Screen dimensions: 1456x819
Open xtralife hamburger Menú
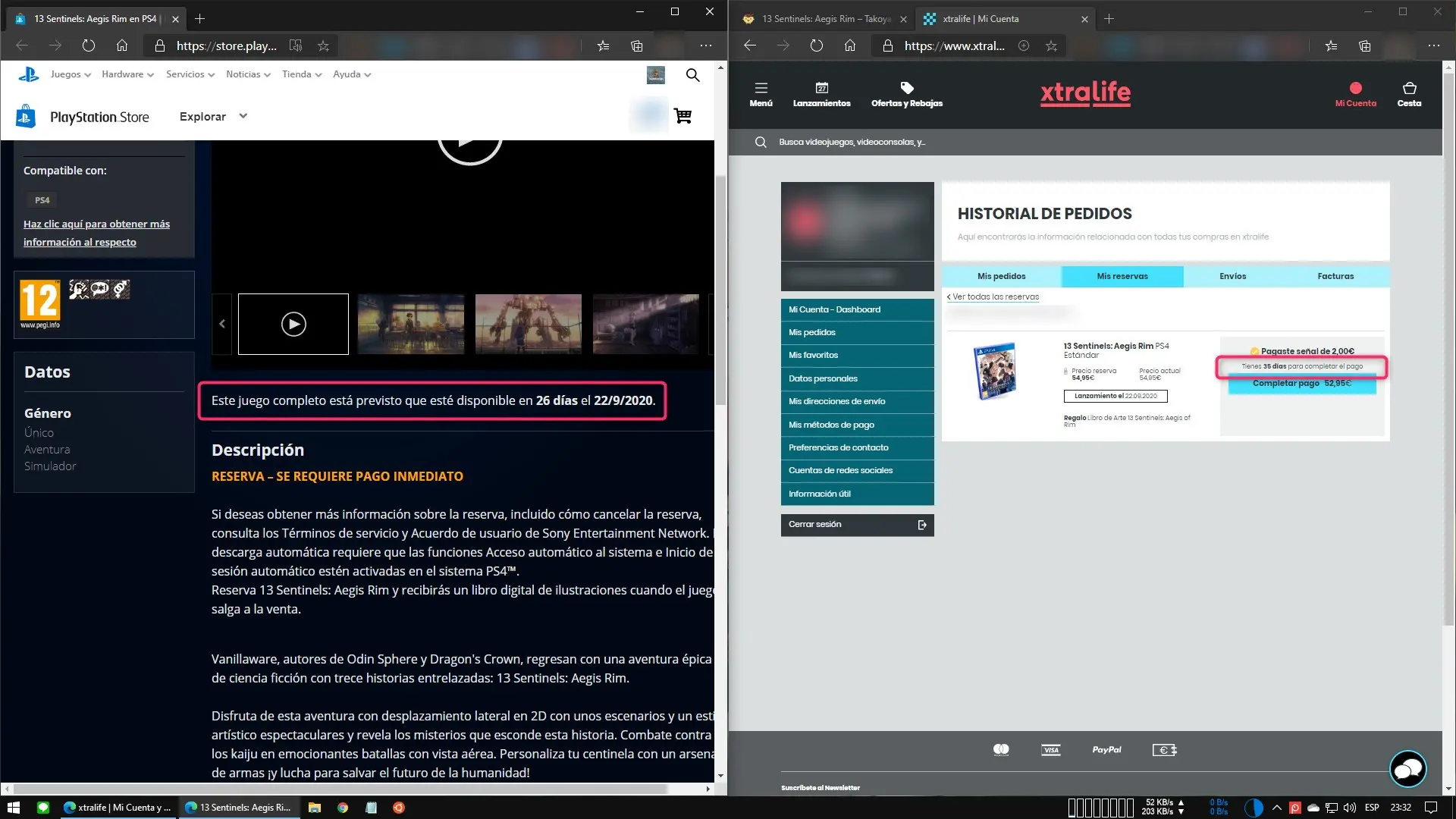click(761, 94)
